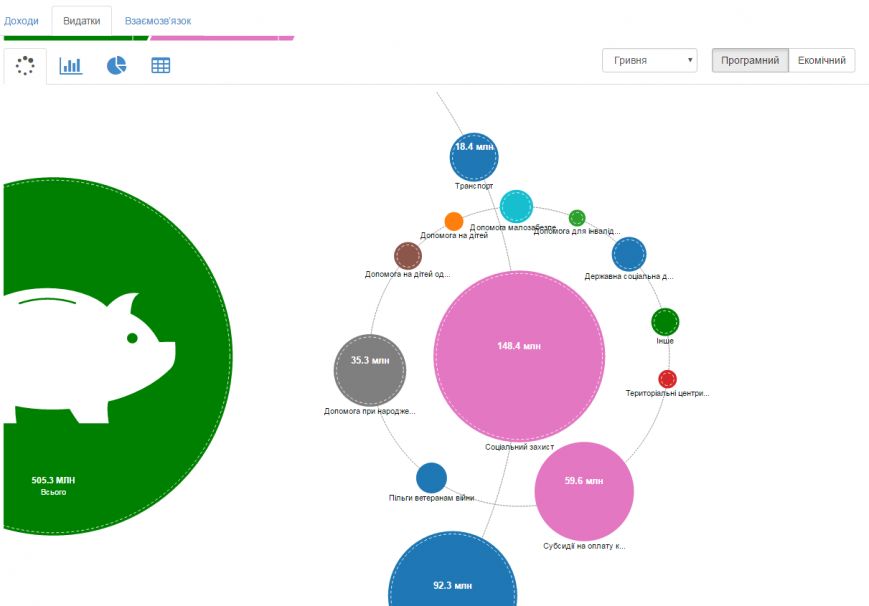Open the pie chart view icon

click(116, 65)
